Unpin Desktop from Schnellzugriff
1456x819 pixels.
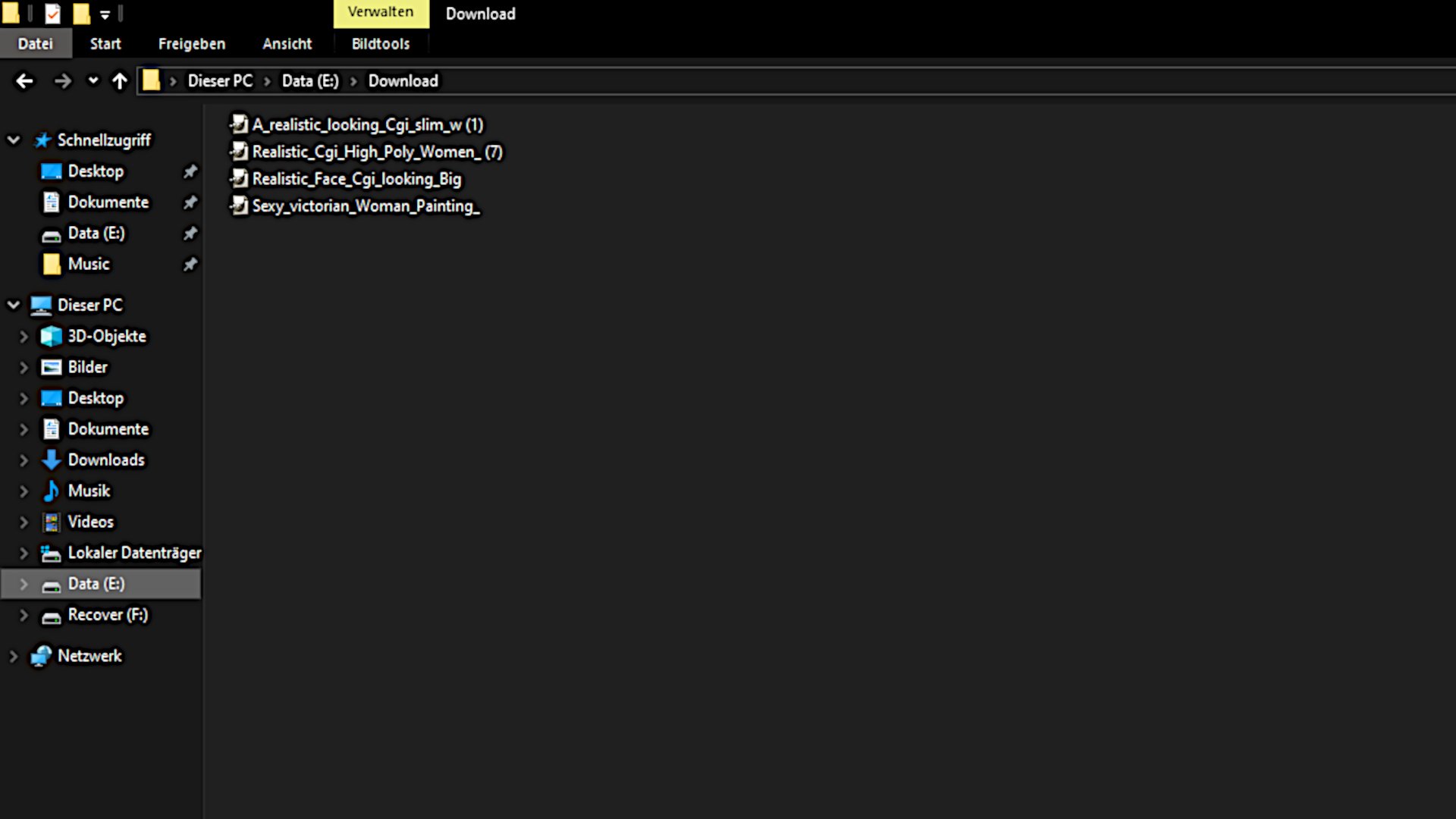pos(190,171)
